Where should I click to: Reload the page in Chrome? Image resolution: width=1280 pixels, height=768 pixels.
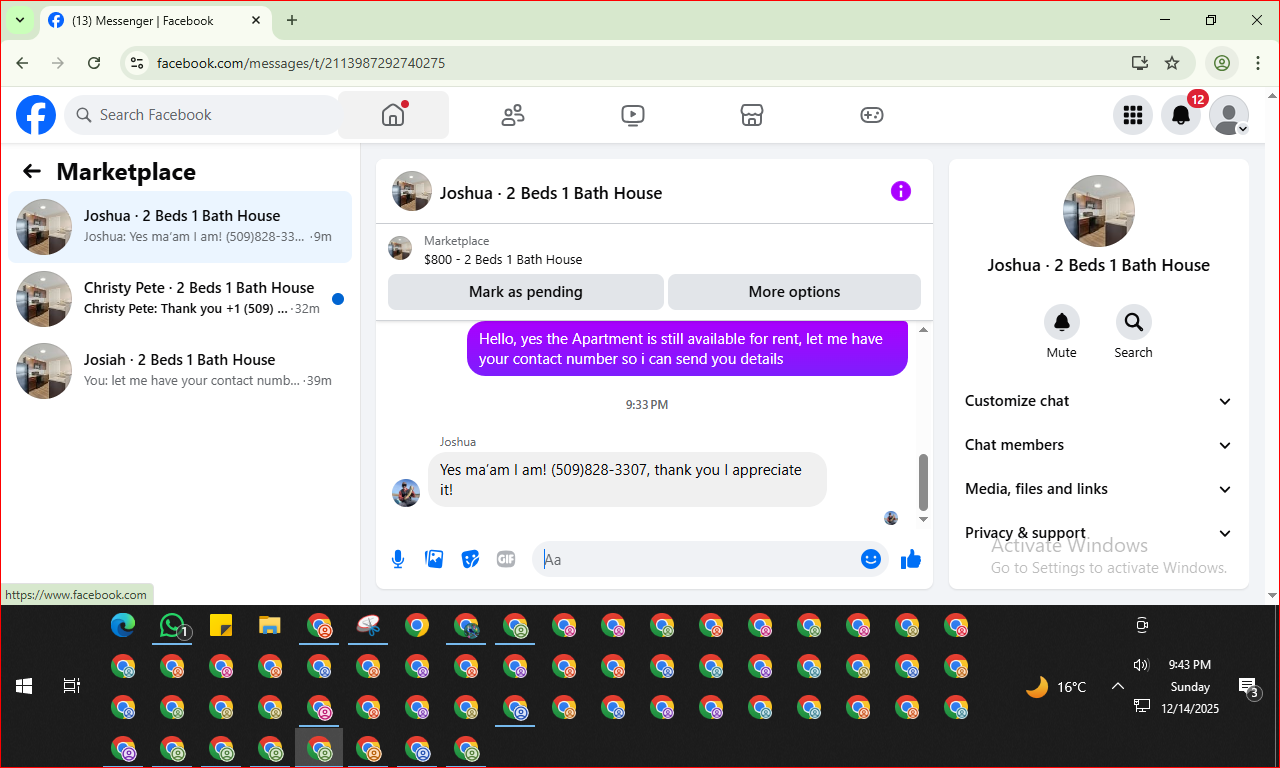point(94,63)
